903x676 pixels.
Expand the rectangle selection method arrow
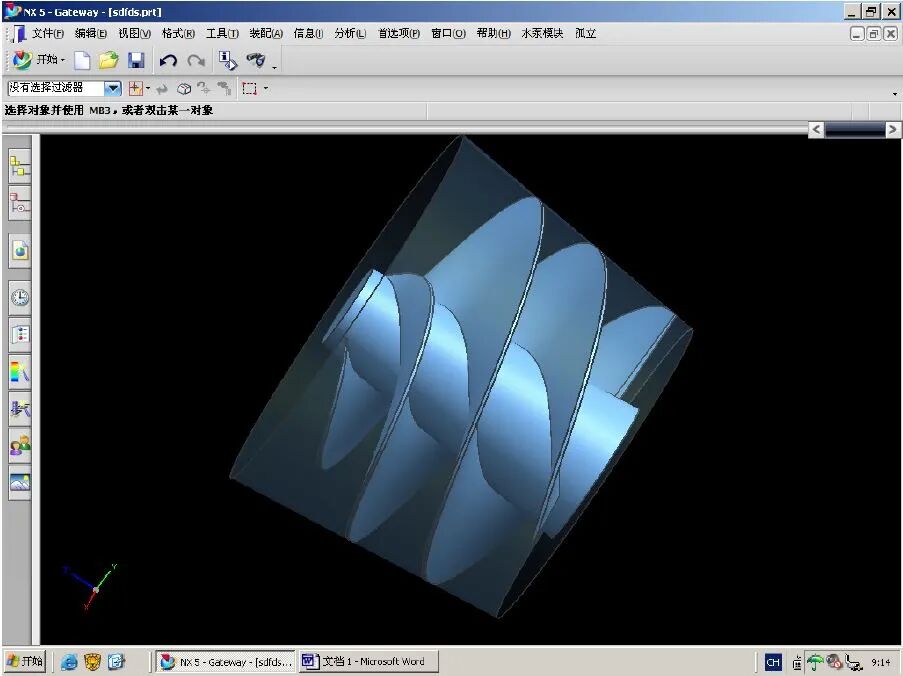265,88
